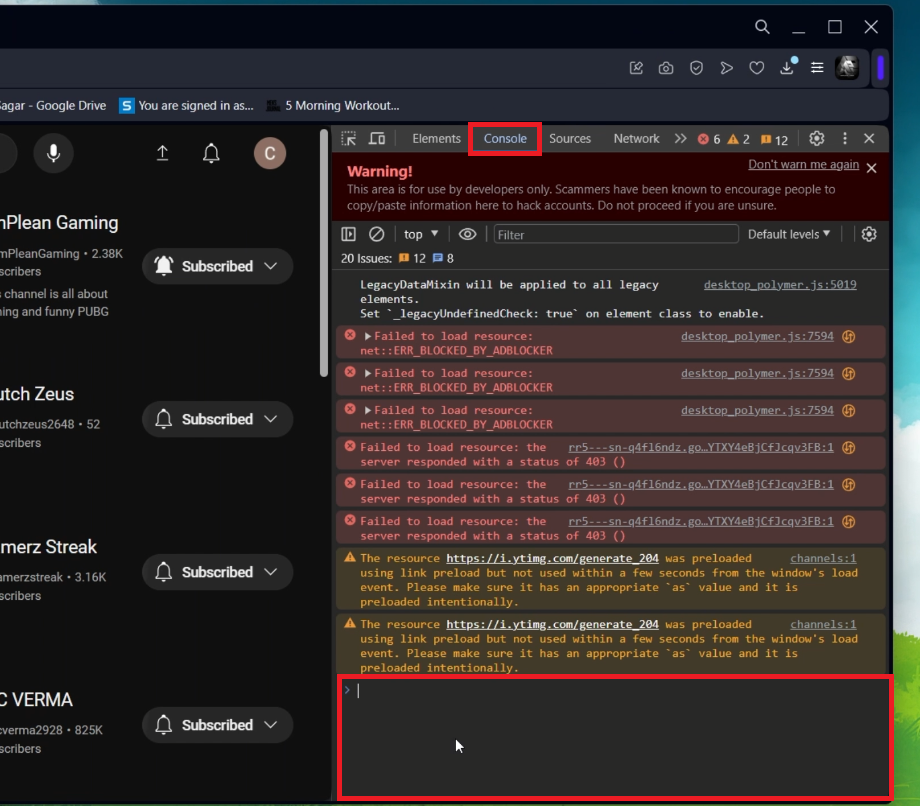
Task: Click the YouTube upload arrow icon
Action: click(x=163, y=153)
